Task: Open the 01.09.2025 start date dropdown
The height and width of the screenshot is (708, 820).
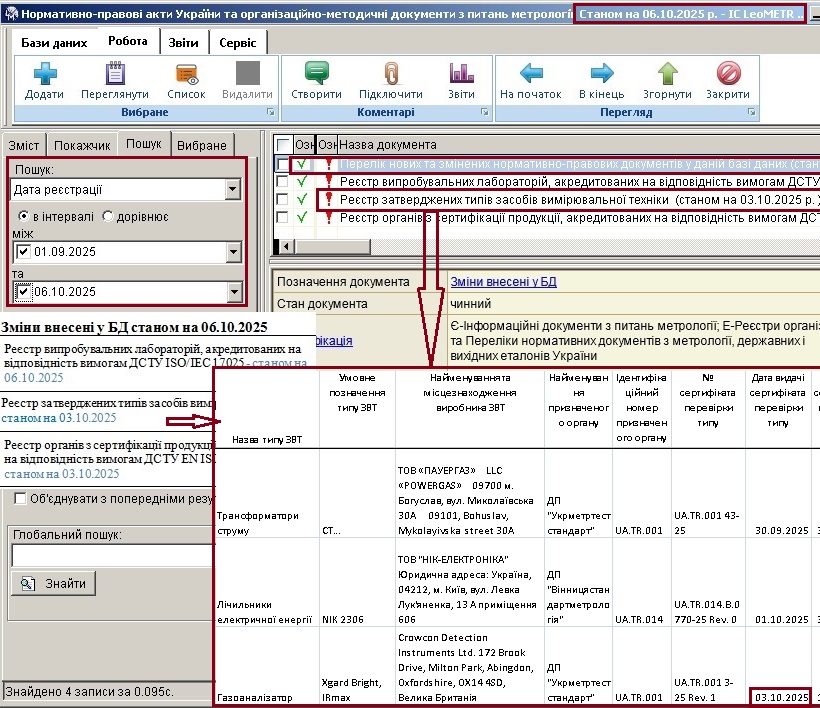Action: point(232,252)
